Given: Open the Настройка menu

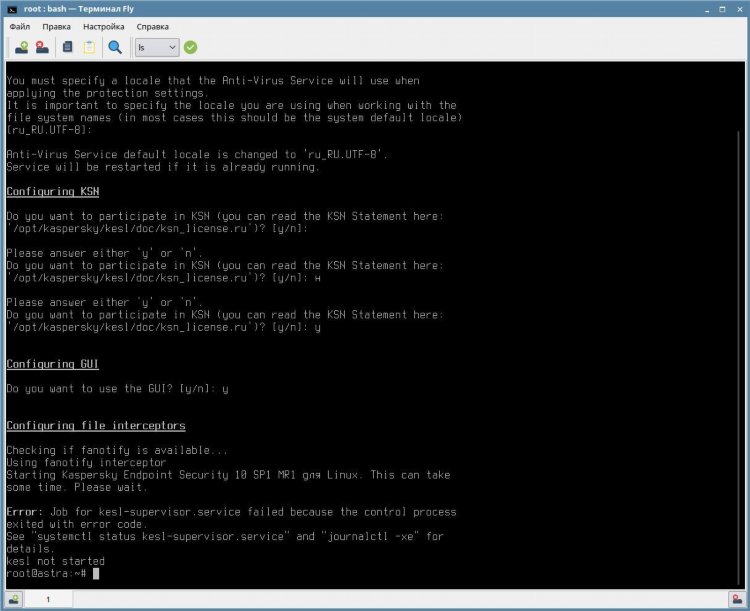Looking at the screenshot, I should (x=103, y=27).
